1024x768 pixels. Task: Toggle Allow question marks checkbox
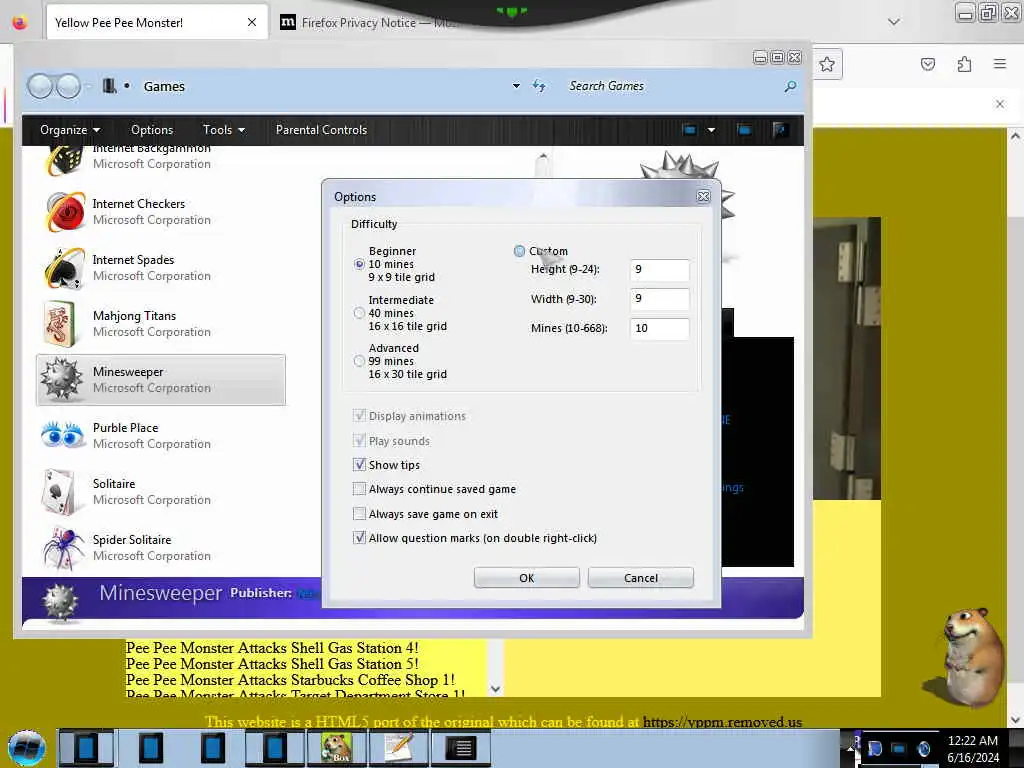pyautogui.click(x=359, y=538)
